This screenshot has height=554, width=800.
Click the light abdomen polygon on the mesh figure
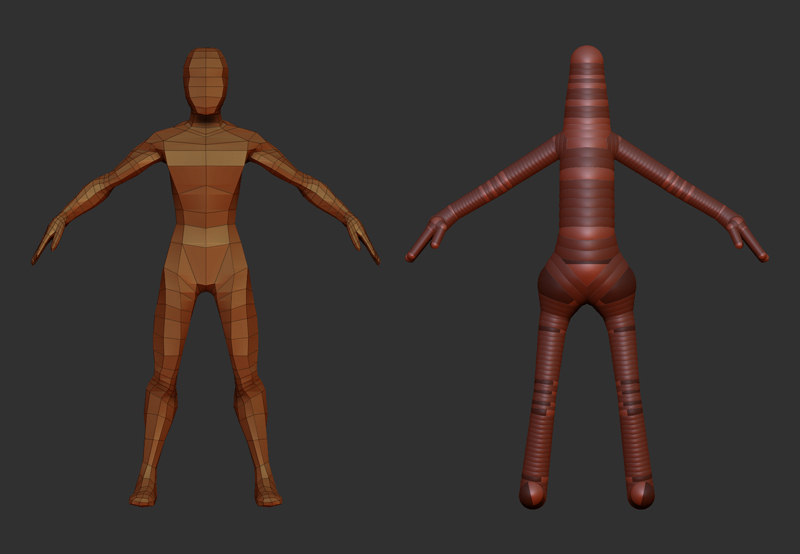pos(205,236)
